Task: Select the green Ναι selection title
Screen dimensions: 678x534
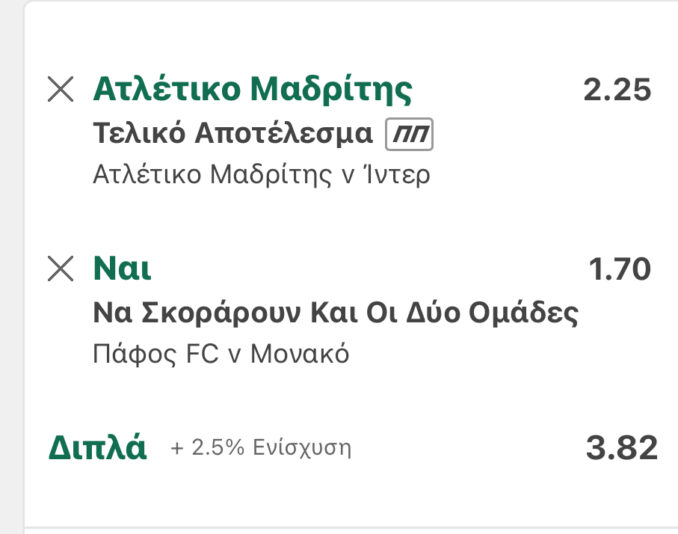Action: [x=122, y=269]
